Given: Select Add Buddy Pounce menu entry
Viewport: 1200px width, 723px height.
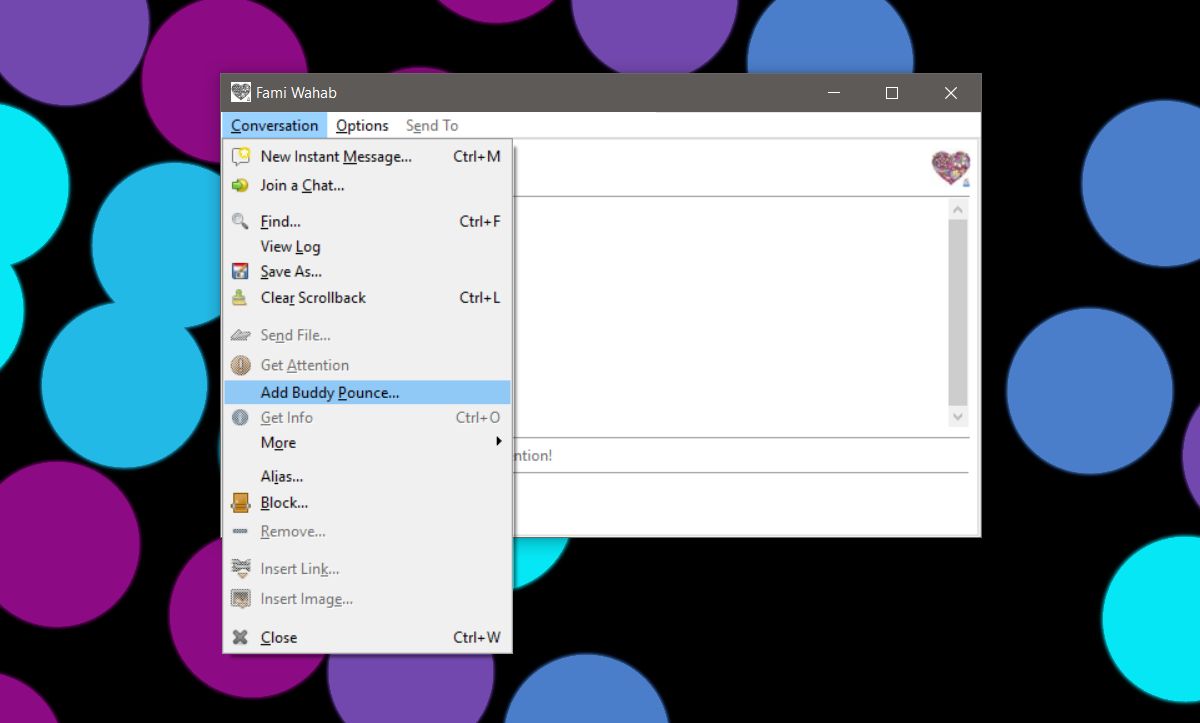Looking at the screenshot, I should [367, 392].
